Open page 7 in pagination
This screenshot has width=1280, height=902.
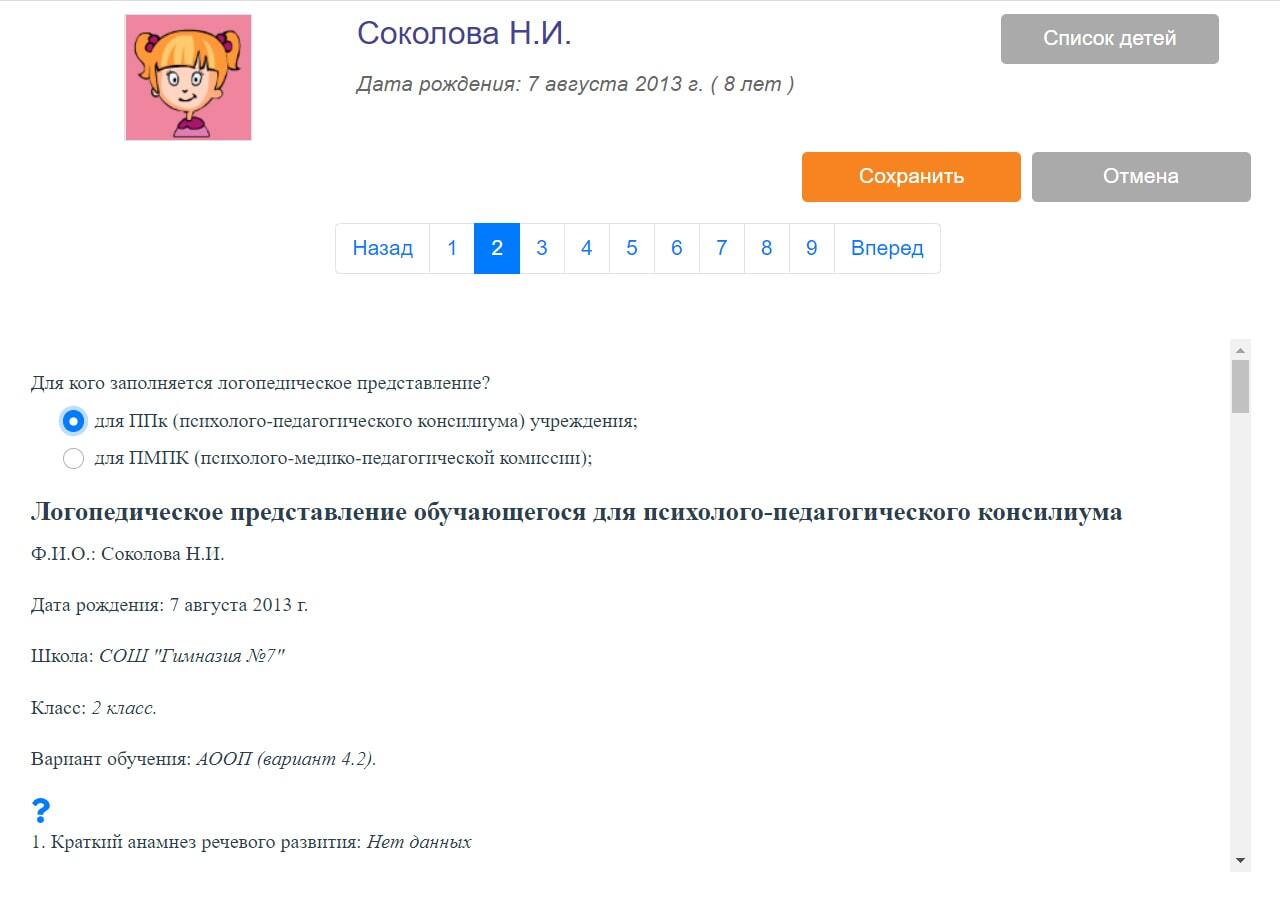[722, 248]
